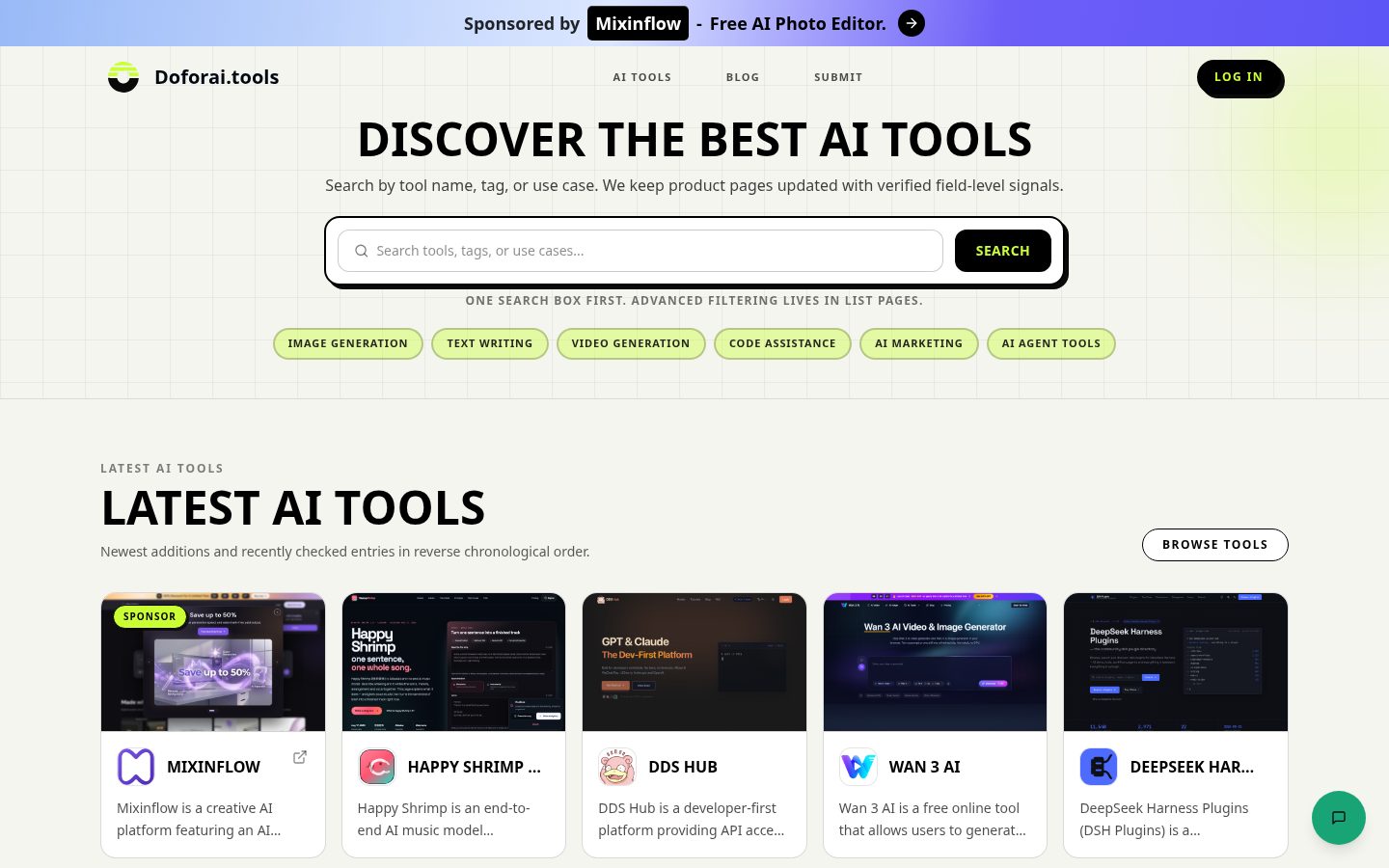This screenshot has width=1389, height=868.
Task: Click the Wan 3 AI description text
Action: click(933, 819)
